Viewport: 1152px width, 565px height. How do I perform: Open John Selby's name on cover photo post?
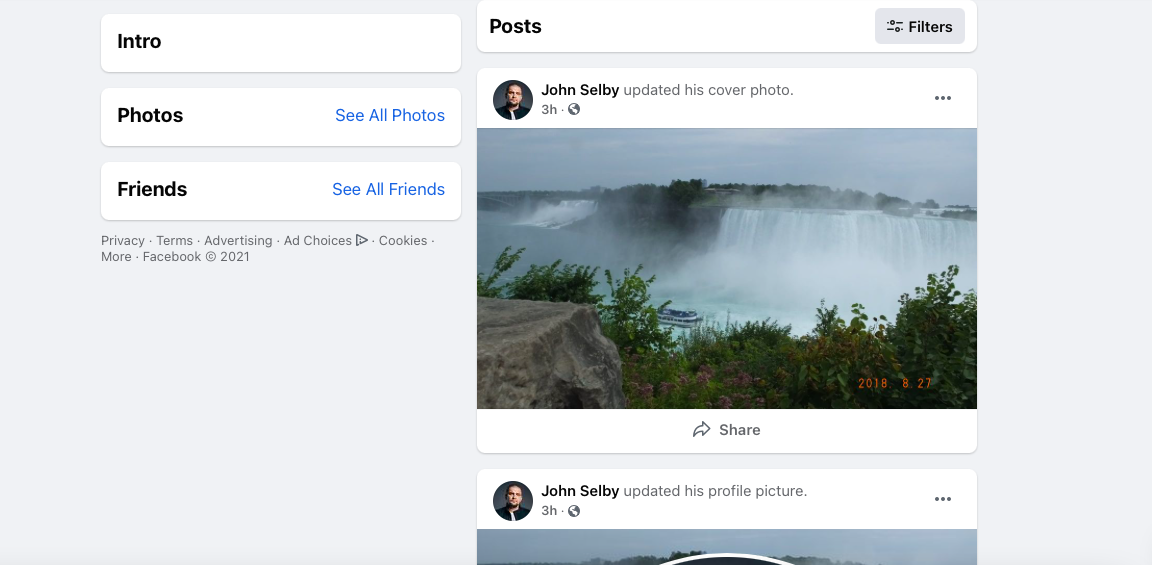(x=580, y=90)
